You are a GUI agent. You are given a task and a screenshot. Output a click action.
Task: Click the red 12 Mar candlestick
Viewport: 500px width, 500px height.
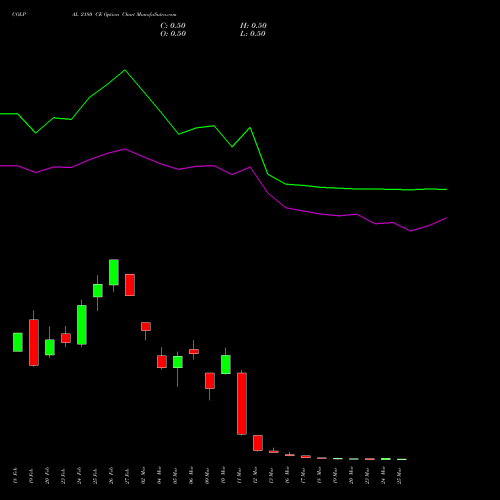258,443
